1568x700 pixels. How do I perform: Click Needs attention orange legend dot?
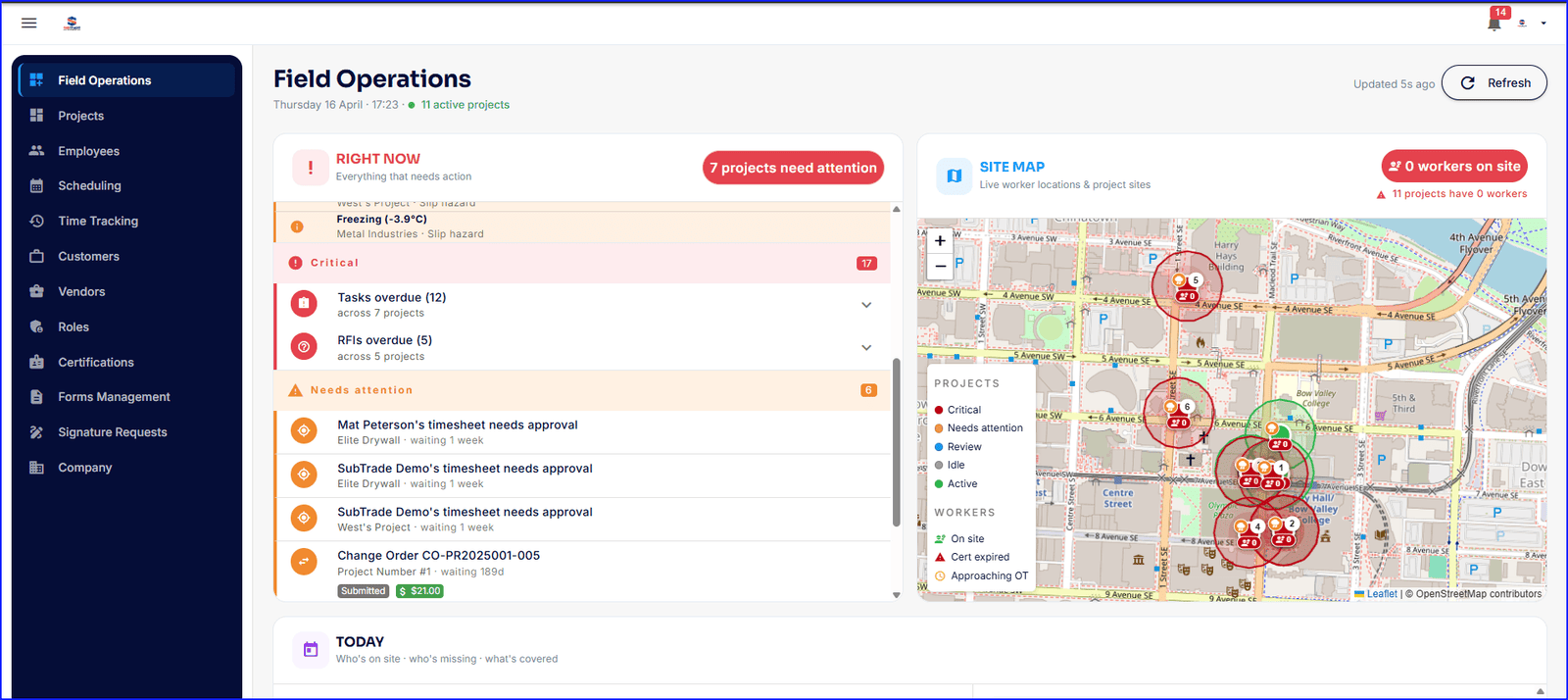939,428
